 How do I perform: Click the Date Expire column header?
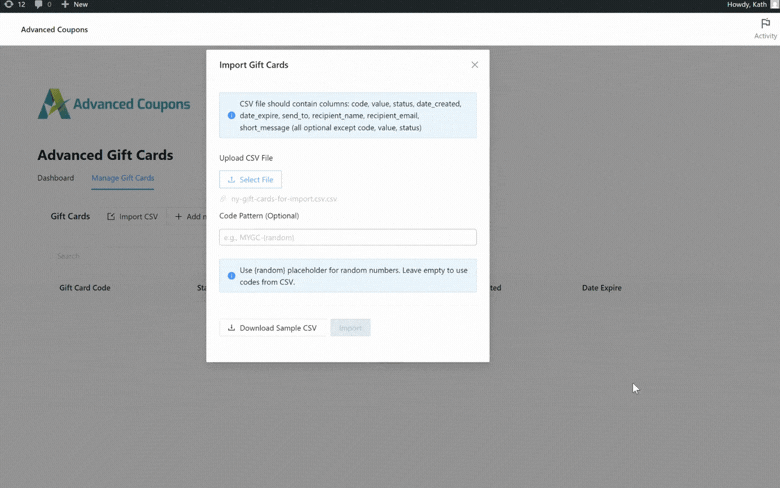point(602,288)
